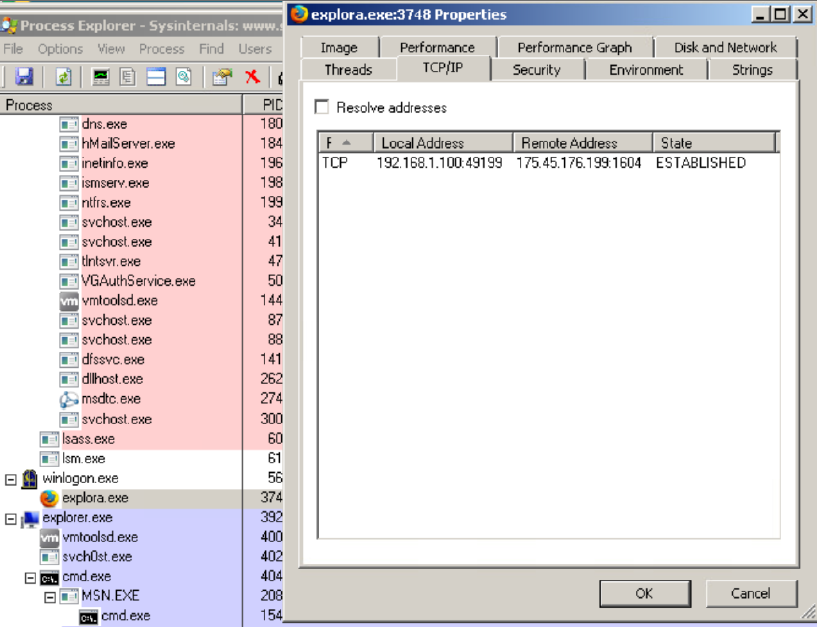817x627 pixels.
Task: Click the ESTABLISHED state cell
Action: 701,163
